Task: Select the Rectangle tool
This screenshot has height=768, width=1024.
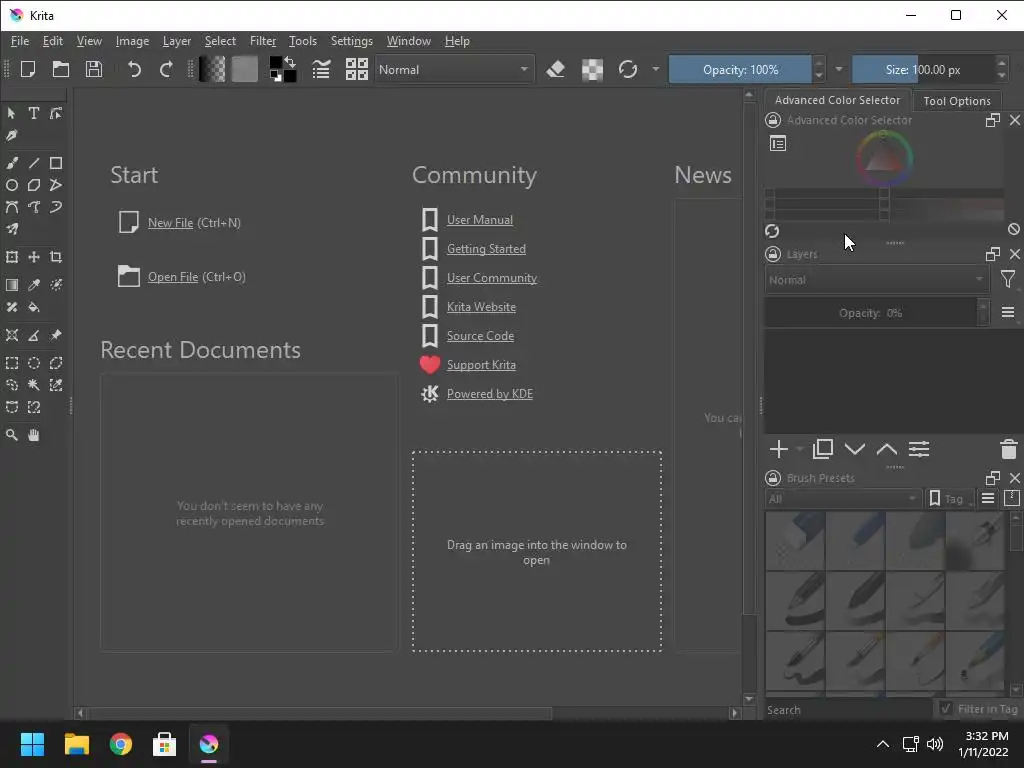Action: click(56, 163)
